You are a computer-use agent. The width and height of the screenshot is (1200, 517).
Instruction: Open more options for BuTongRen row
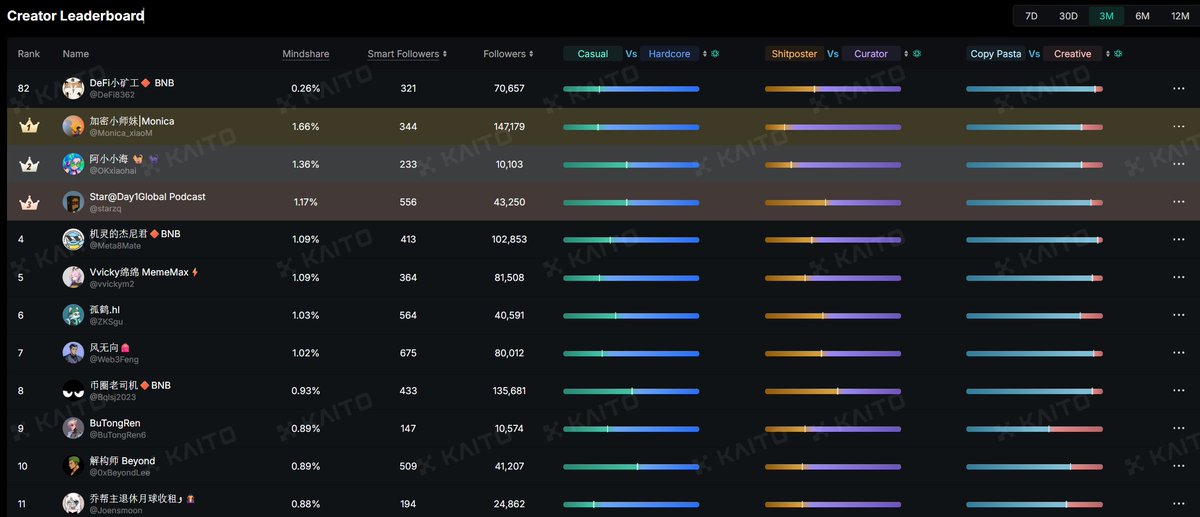(1178, 428)
